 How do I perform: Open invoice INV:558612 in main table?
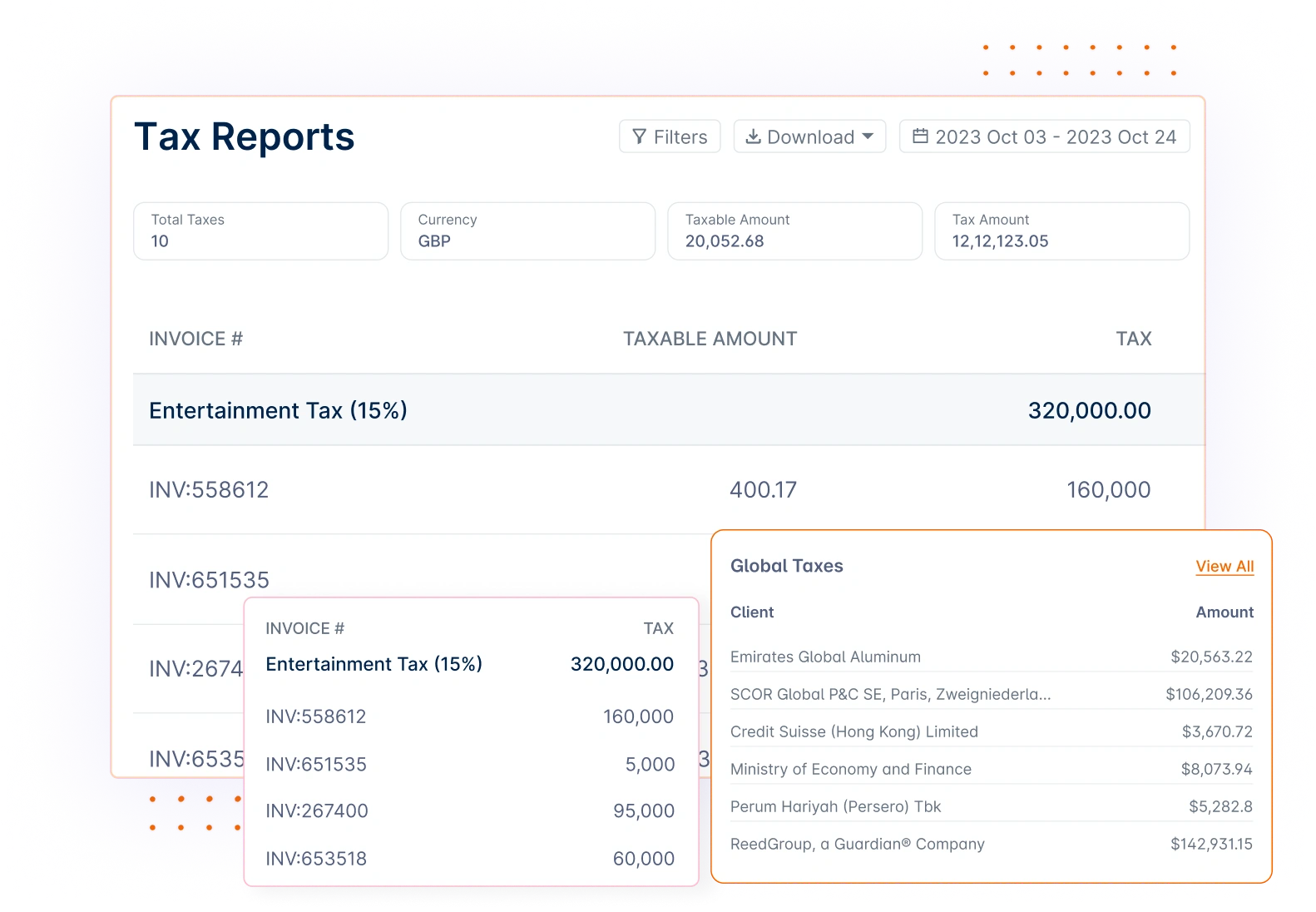click(209, 490)
